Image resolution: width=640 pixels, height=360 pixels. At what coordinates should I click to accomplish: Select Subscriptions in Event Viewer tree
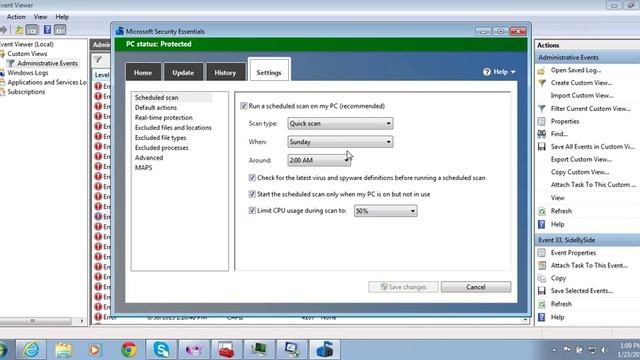click(x=26, y=92)
